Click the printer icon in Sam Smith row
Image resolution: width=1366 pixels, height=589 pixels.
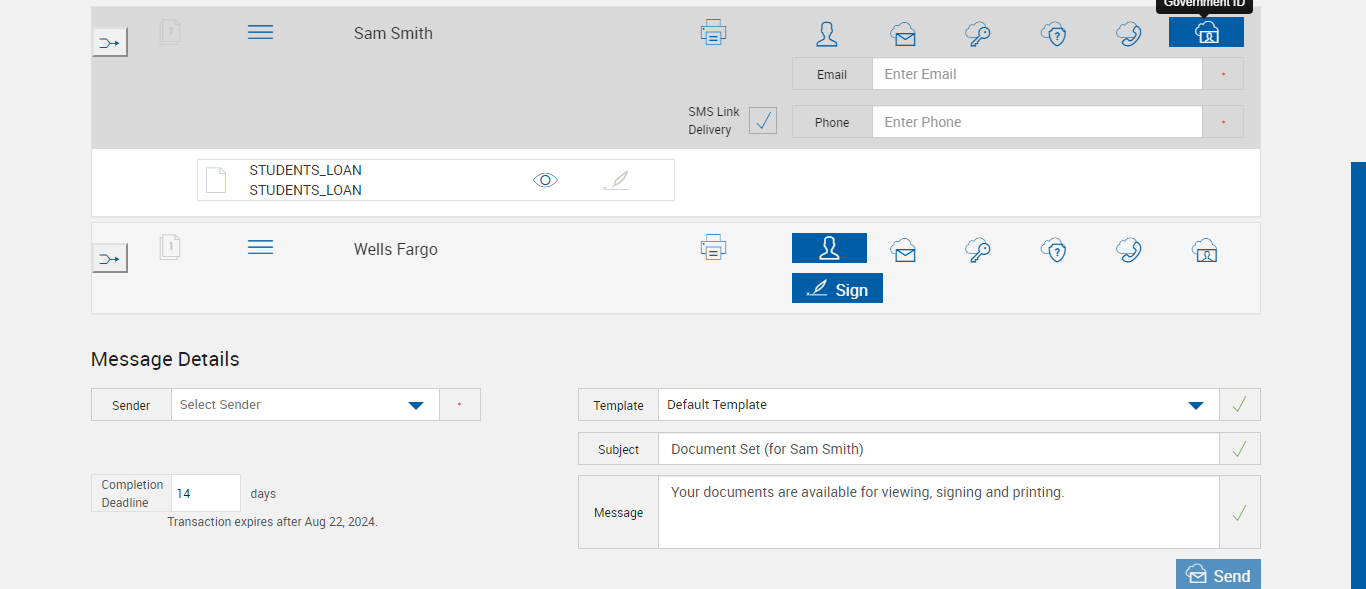[713, 33]
